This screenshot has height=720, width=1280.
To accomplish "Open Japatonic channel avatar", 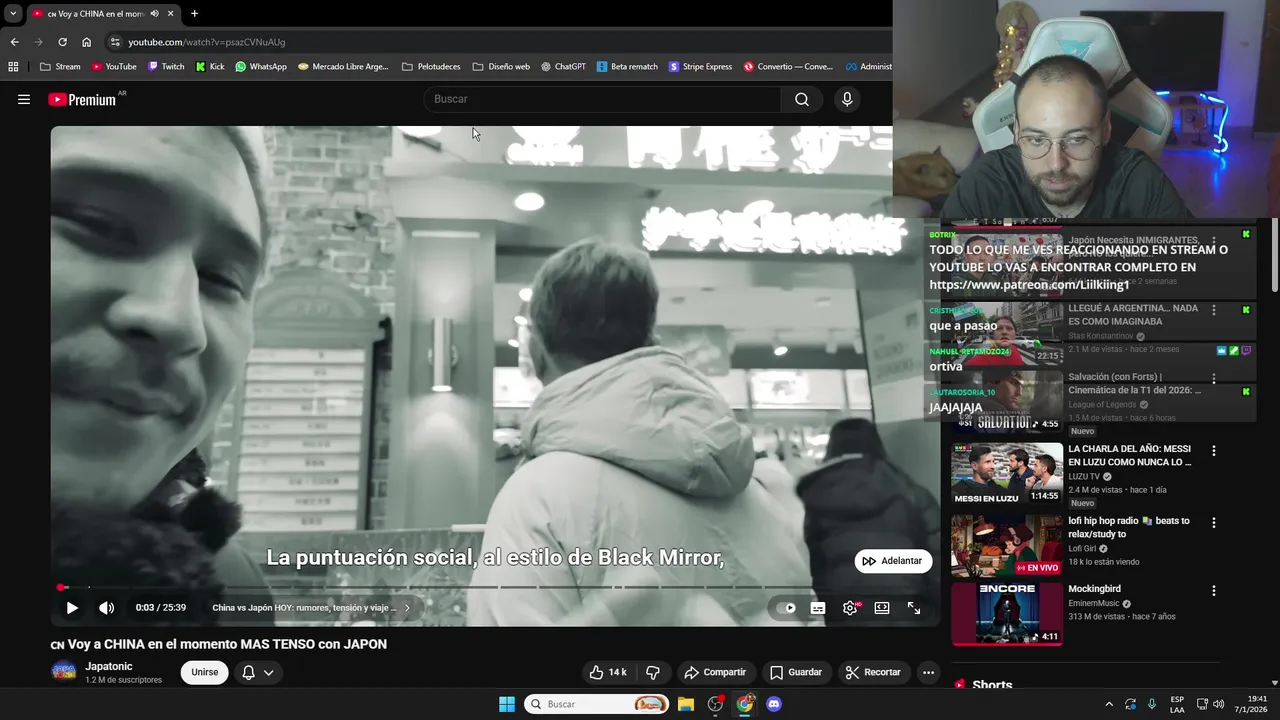I will coord(64,672).
